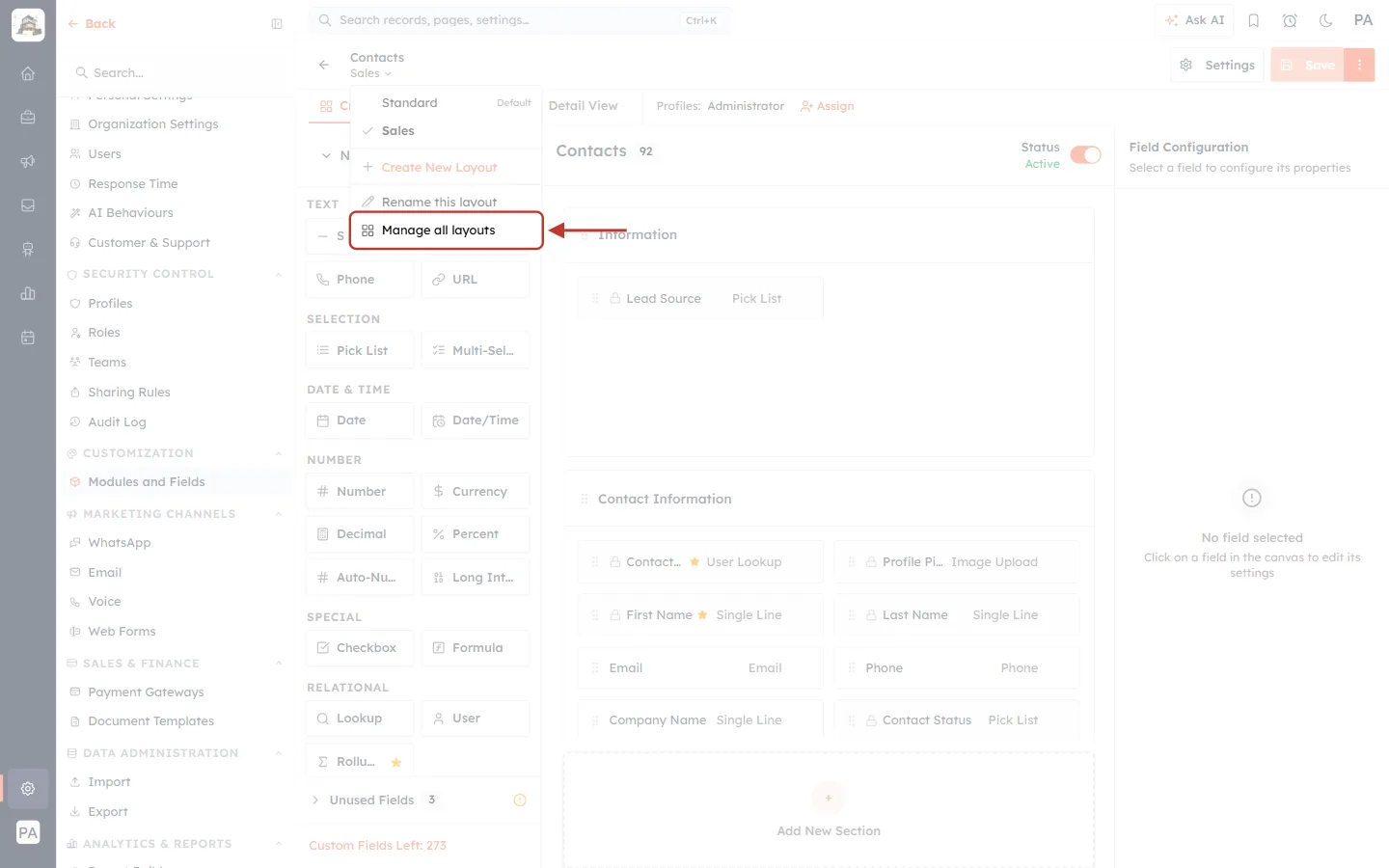Select the Lead Source field
The image size is (1389, 868).
(700, 298)
